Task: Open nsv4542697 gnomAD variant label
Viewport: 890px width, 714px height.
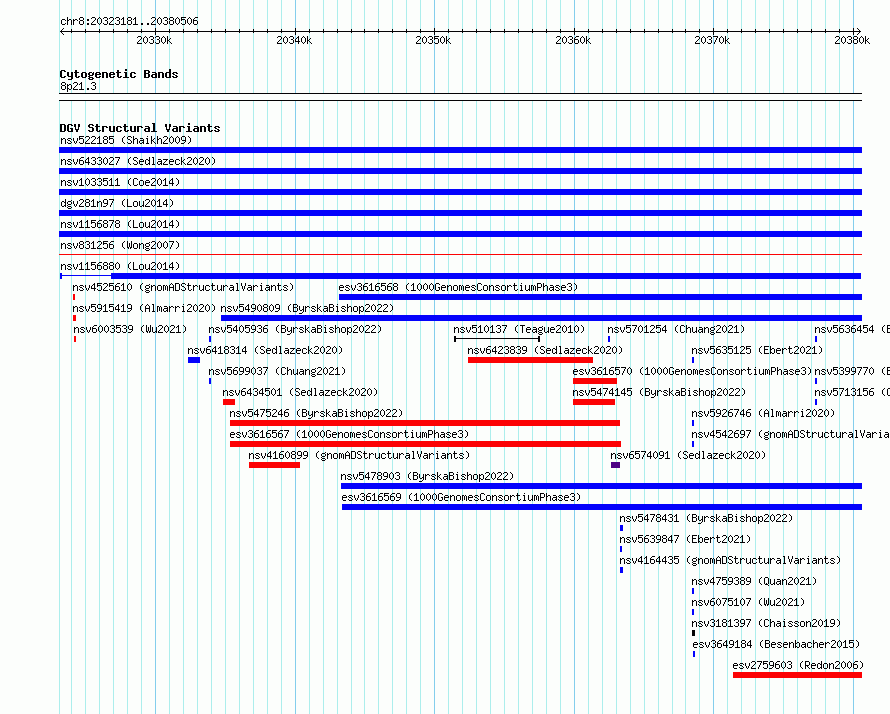Action: tap(790, 434)
